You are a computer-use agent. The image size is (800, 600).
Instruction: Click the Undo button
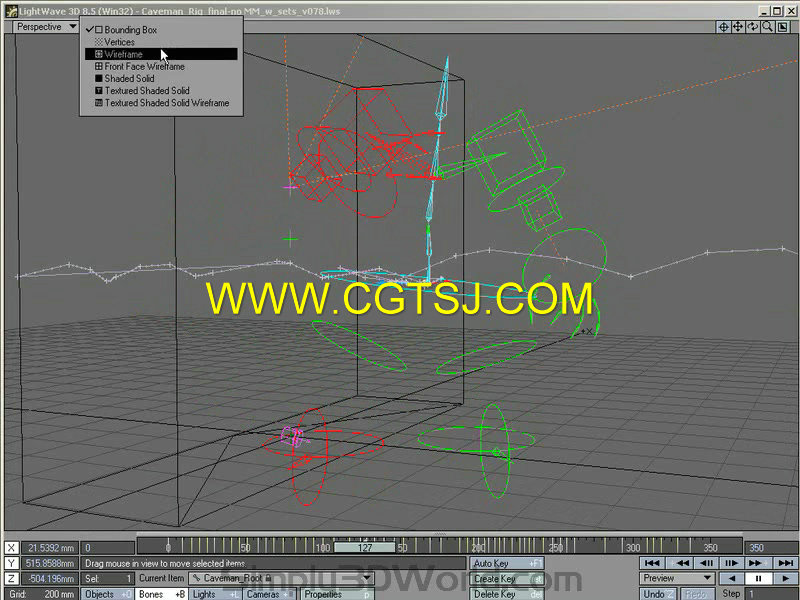[x=658, y=594]
